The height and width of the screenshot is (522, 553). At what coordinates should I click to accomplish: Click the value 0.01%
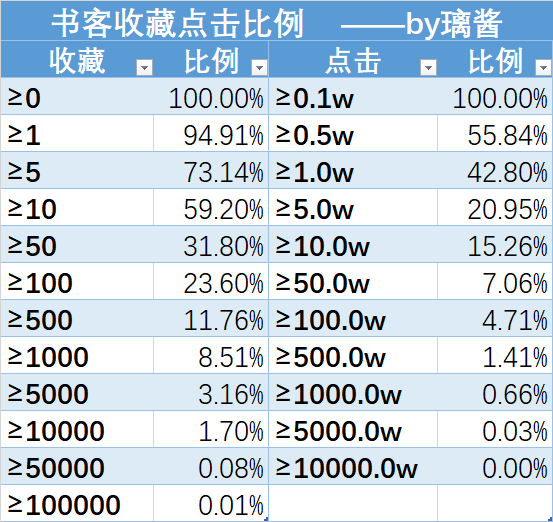coord(231,505)
